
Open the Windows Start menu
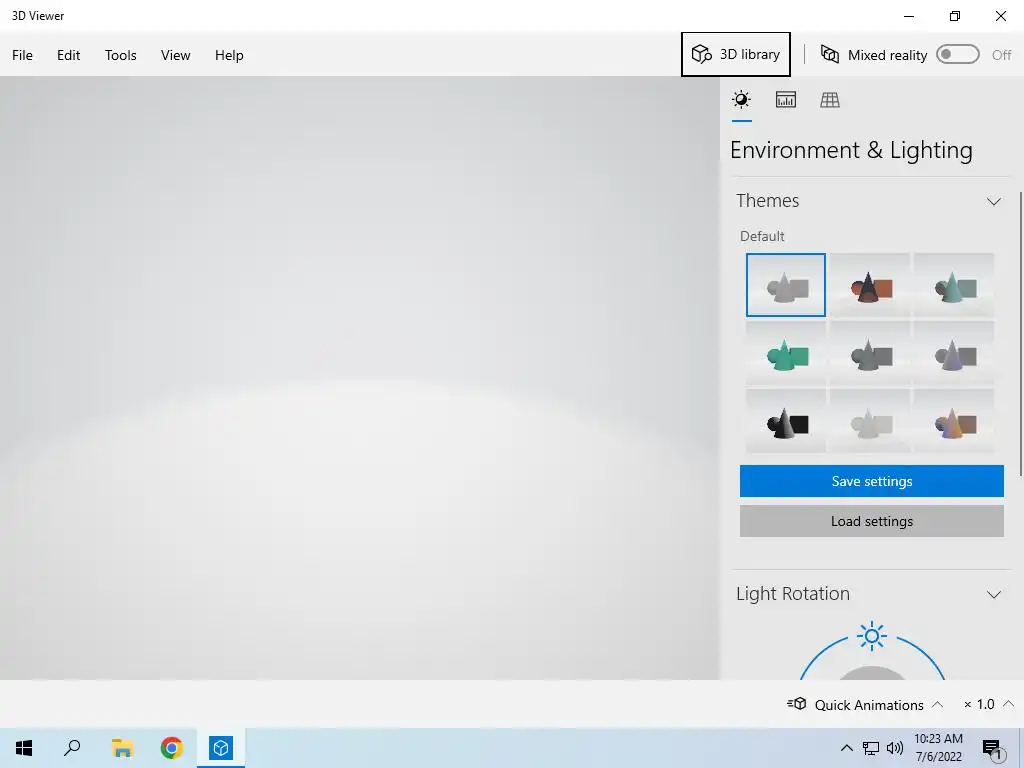(x=24, y=748)
